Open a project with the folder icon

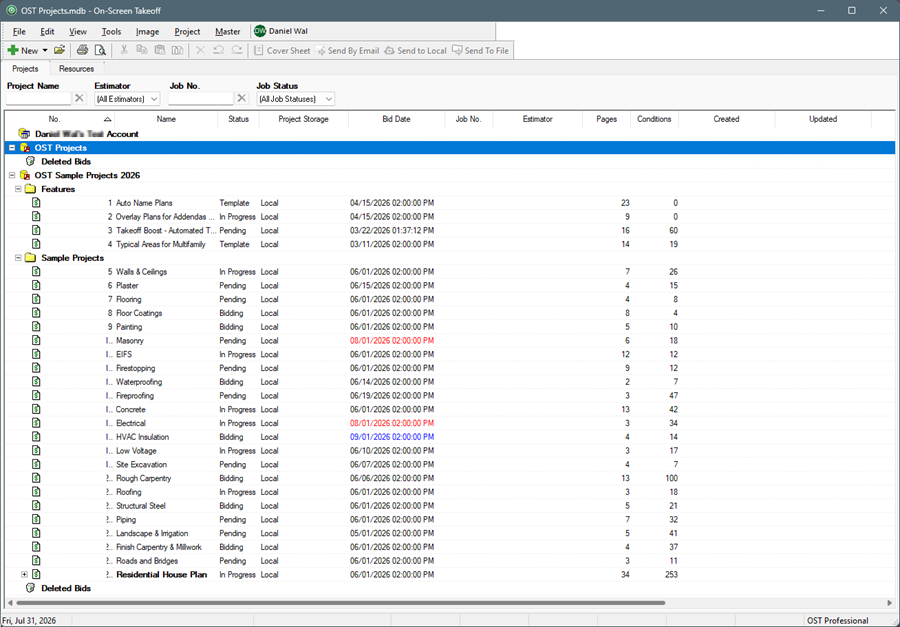tap(59, 51)
